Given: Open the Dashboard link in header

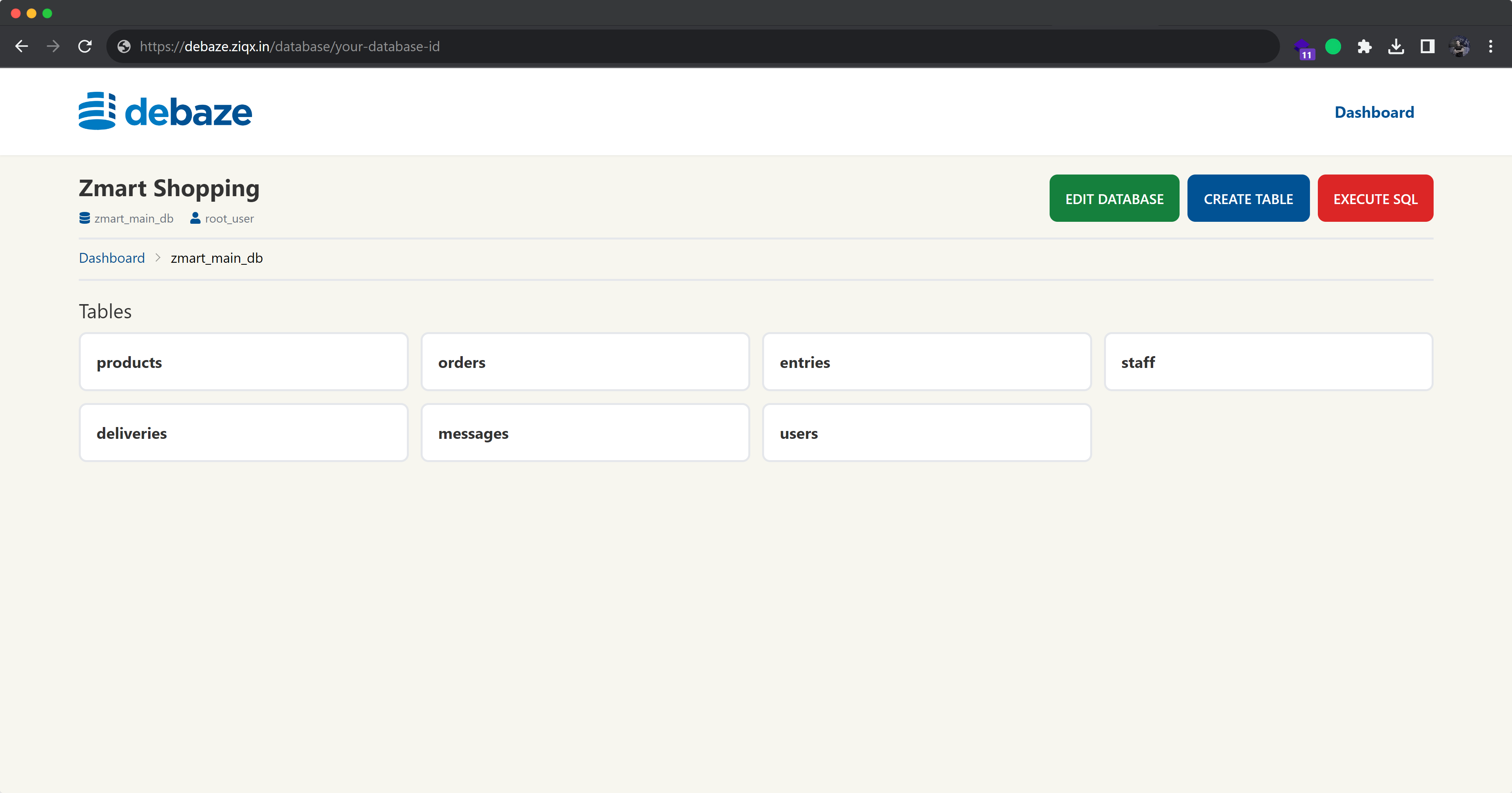Looking at the screenshot, I should (1374, 112).
